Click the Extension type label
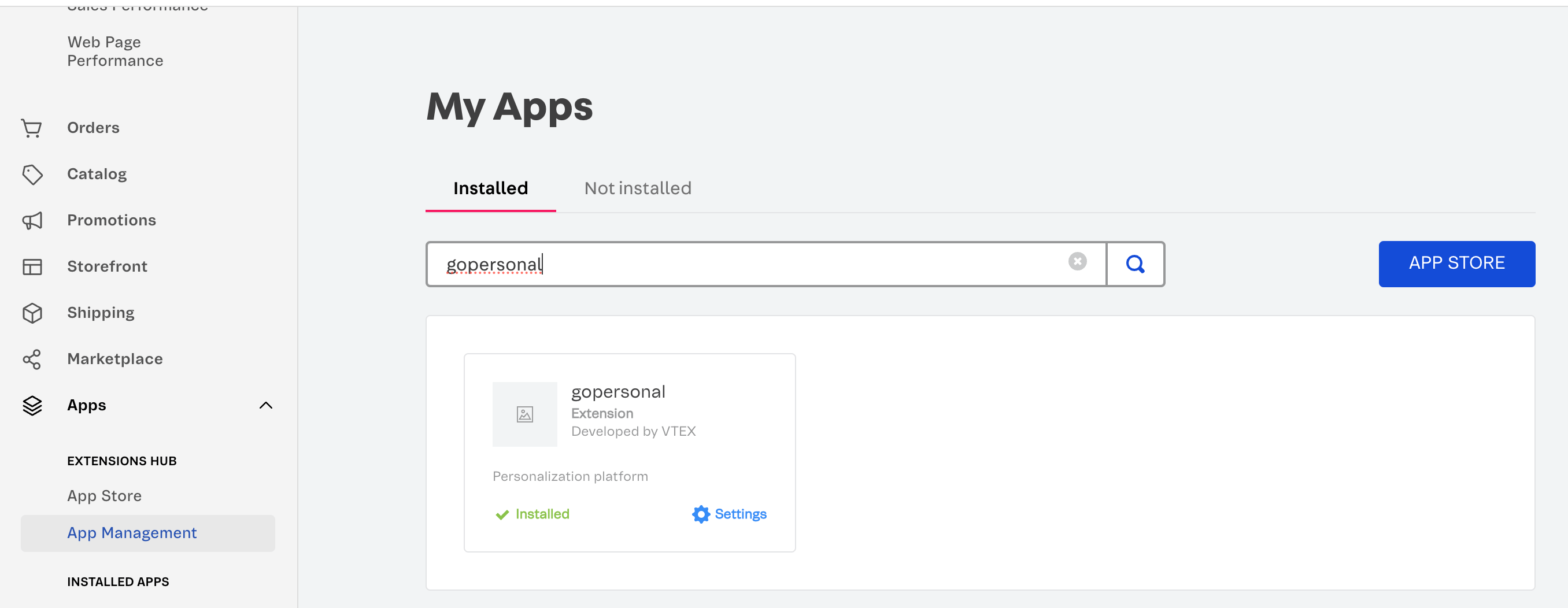 [602, 414]
